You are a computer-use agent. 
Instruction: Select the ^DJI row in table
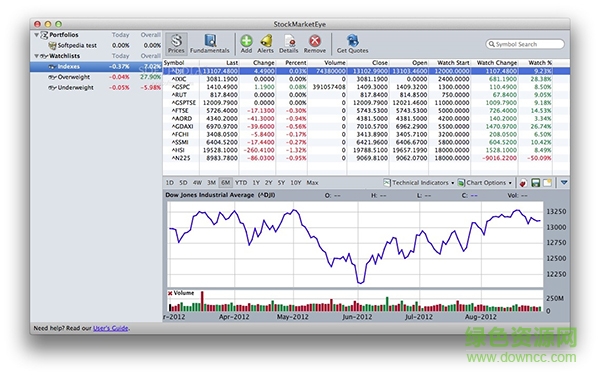pos(366,71)
